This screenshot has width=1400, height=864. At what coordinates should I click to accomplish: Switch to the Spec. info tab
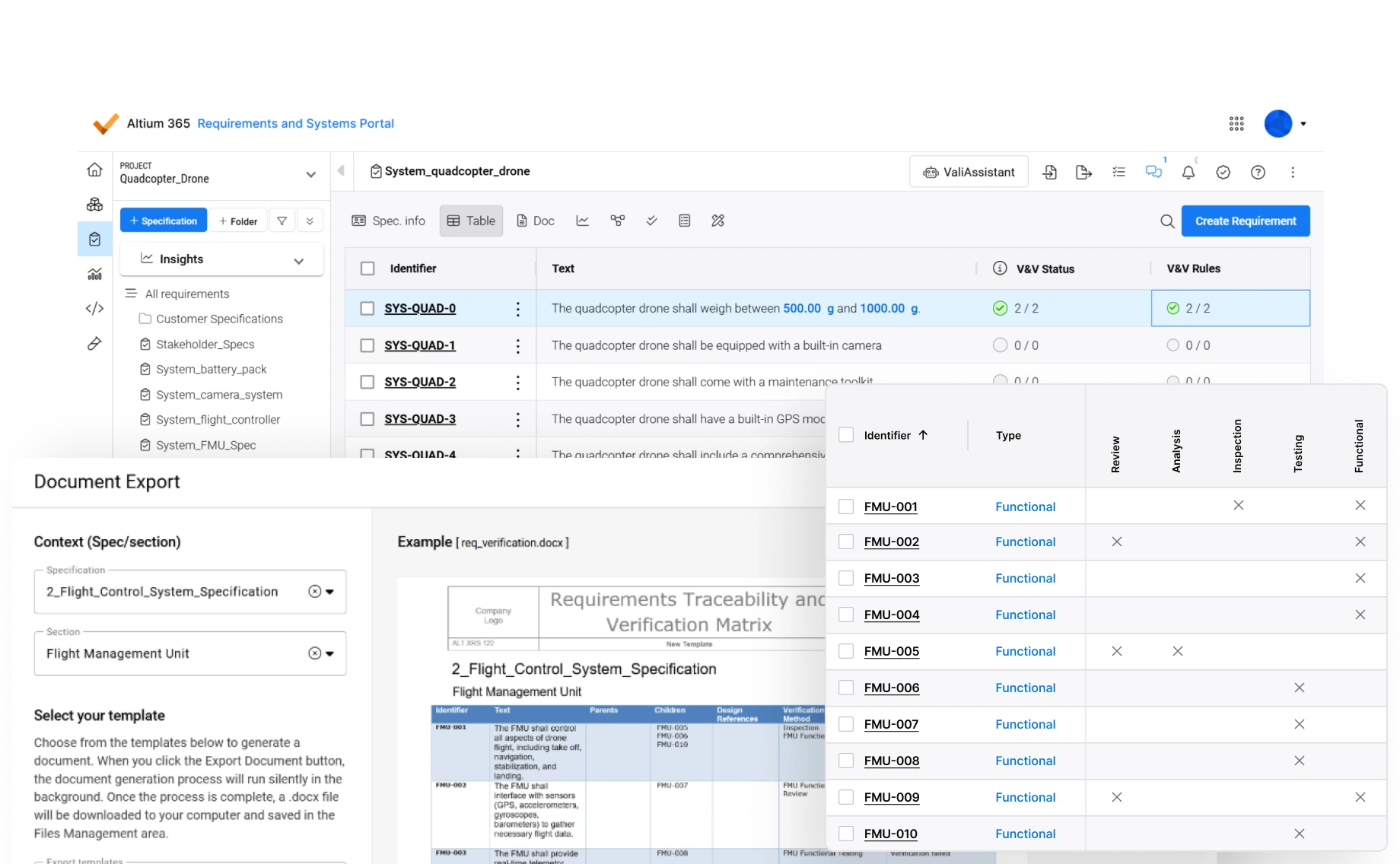389,221
